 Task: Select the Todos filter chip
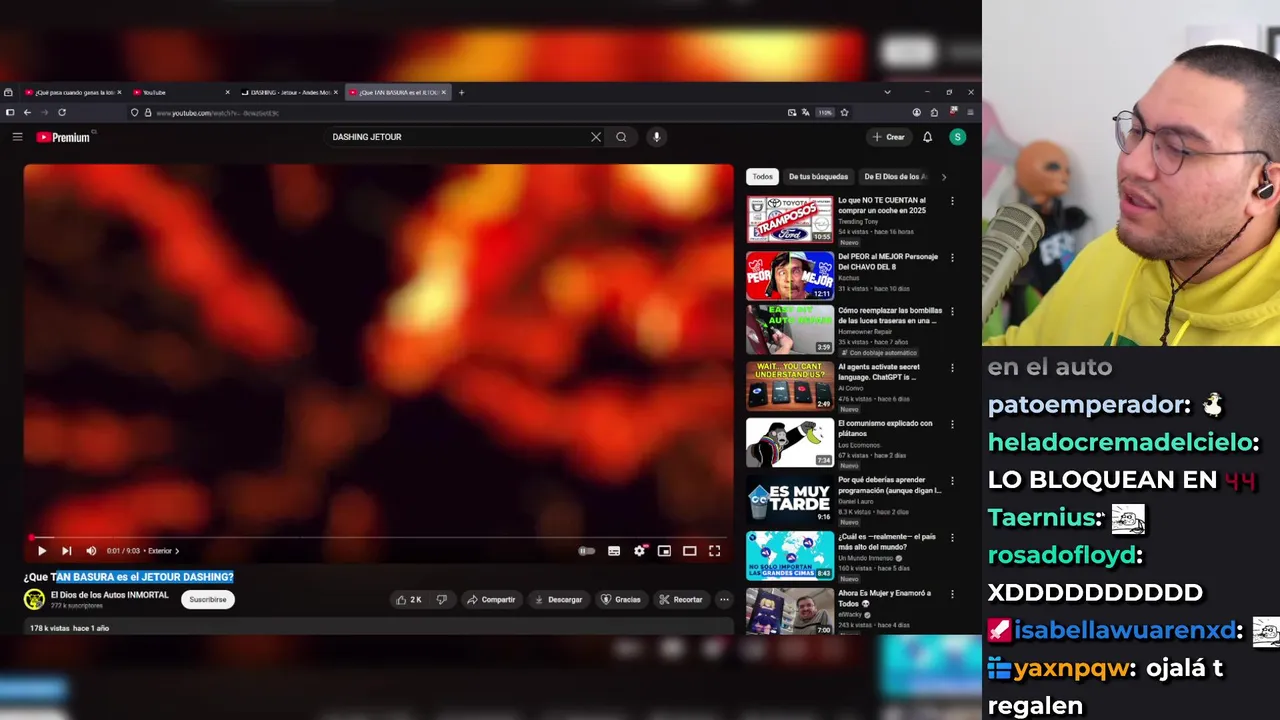[x=763, y=177]
